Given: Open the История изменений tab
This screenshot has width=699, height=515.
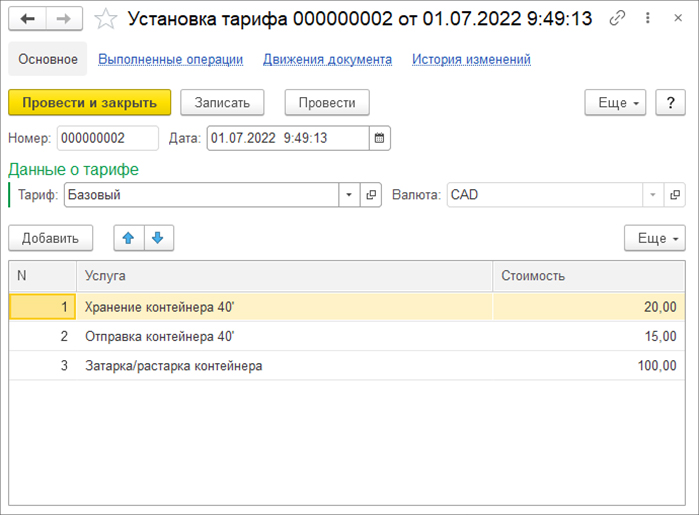Looking at the screenshot, I should click(x=471, y=59).
